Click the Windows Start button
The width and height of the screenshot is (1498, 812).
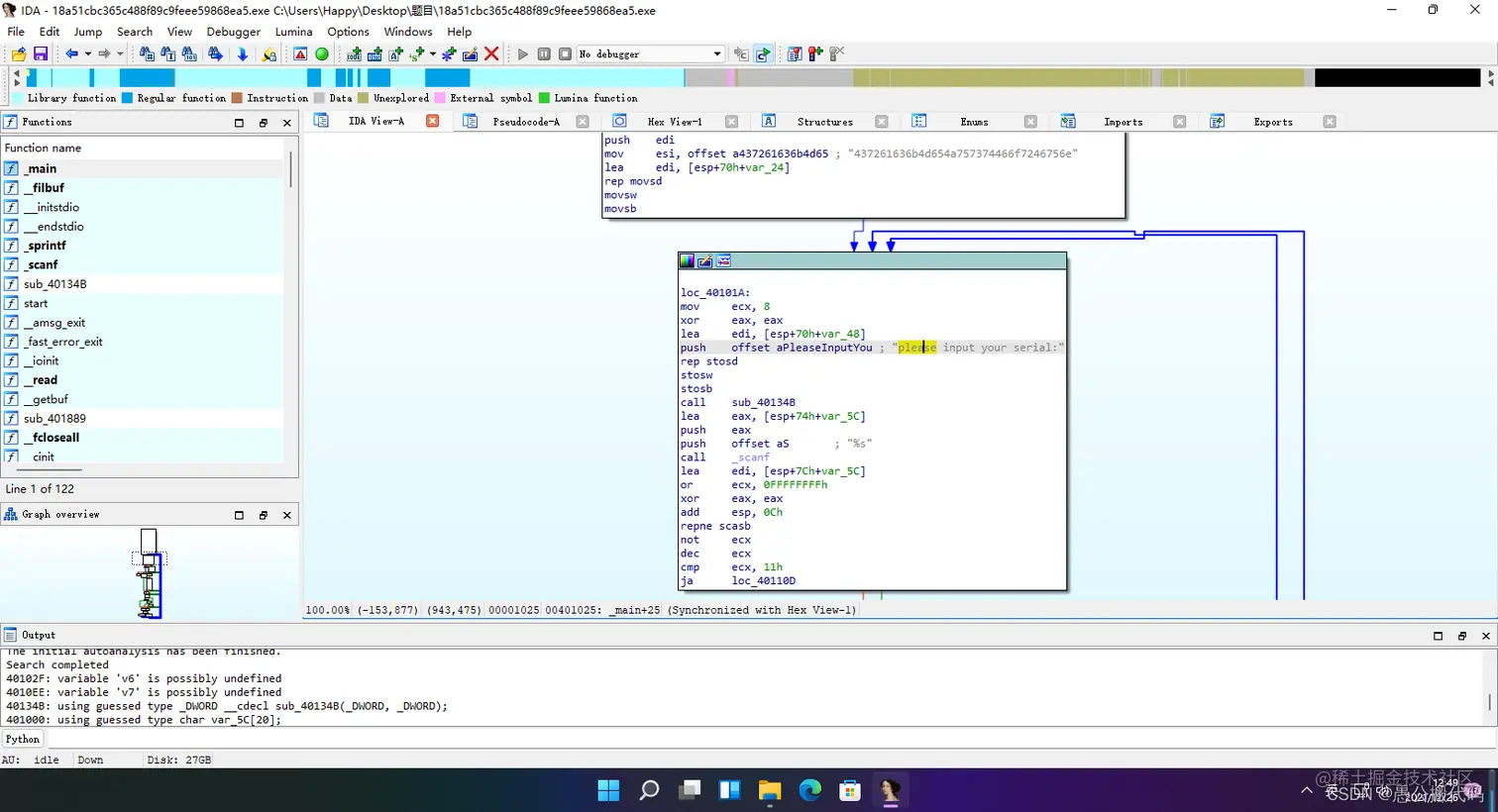tap(608, 790)
